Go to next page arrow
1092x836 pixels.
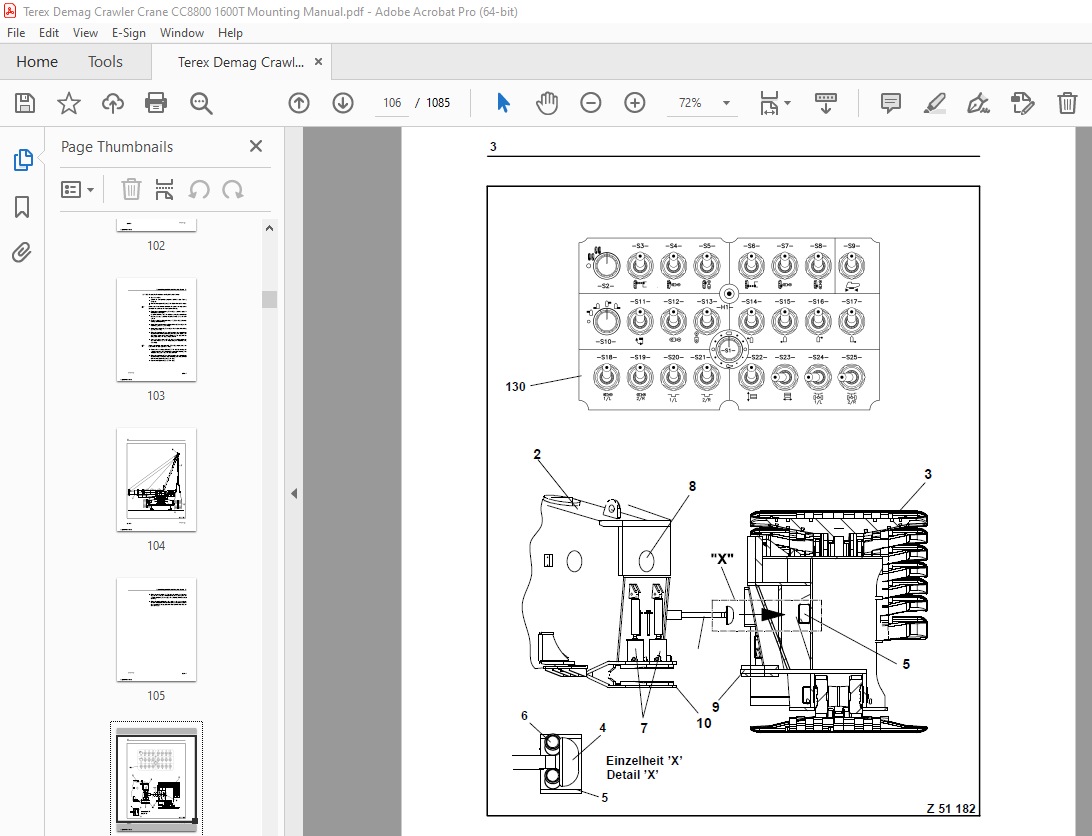click(343, 103)
